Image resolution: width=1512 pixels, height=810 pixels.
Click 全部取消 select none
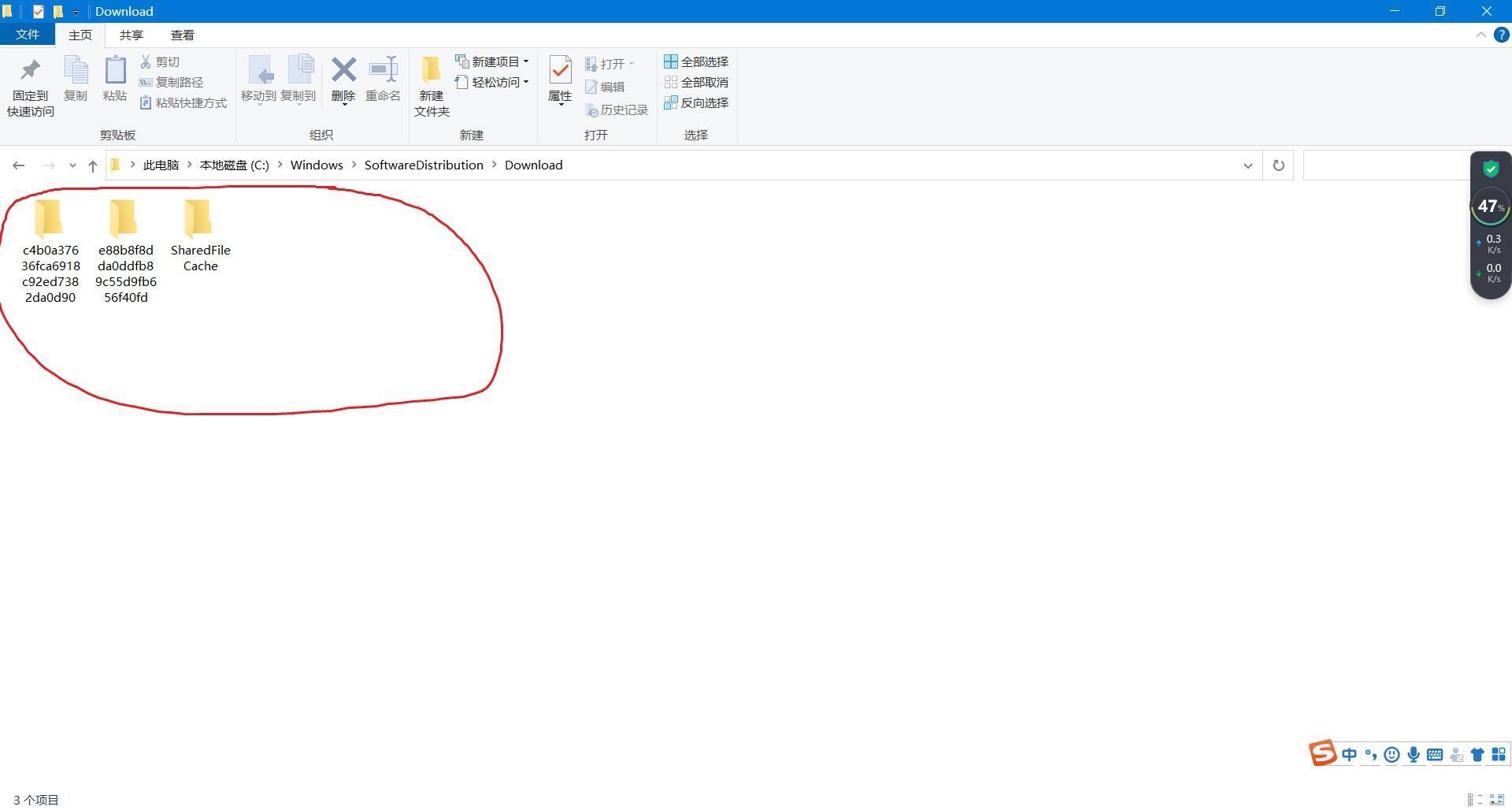(x=696, y=82)
